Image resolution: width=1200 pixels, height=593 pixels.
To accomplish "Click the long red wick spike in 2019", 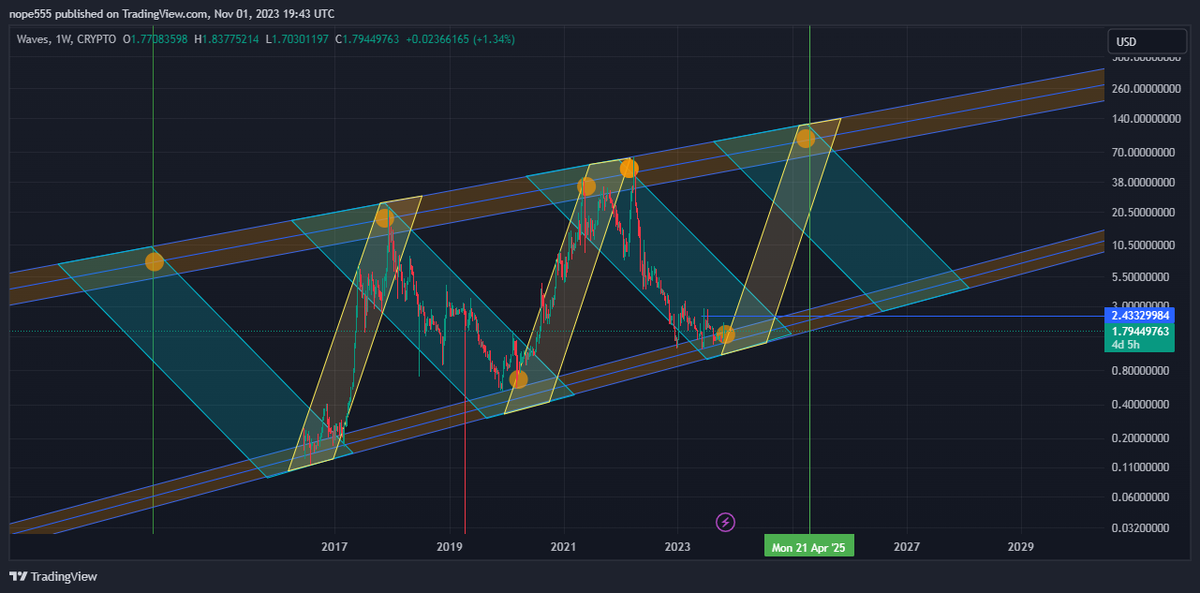I will tap(466, 480).
